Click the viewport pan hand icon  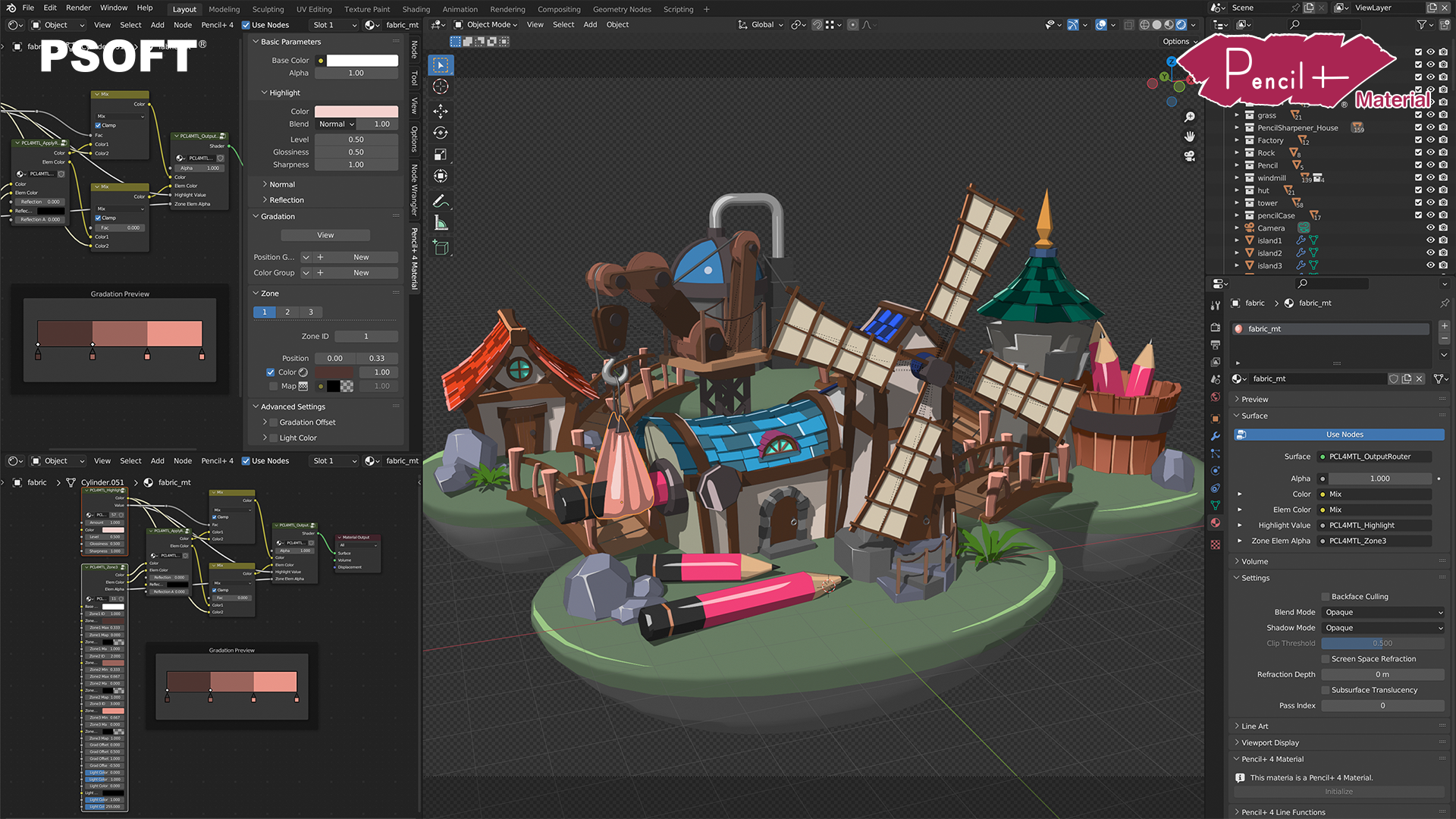pos(1190,136)
